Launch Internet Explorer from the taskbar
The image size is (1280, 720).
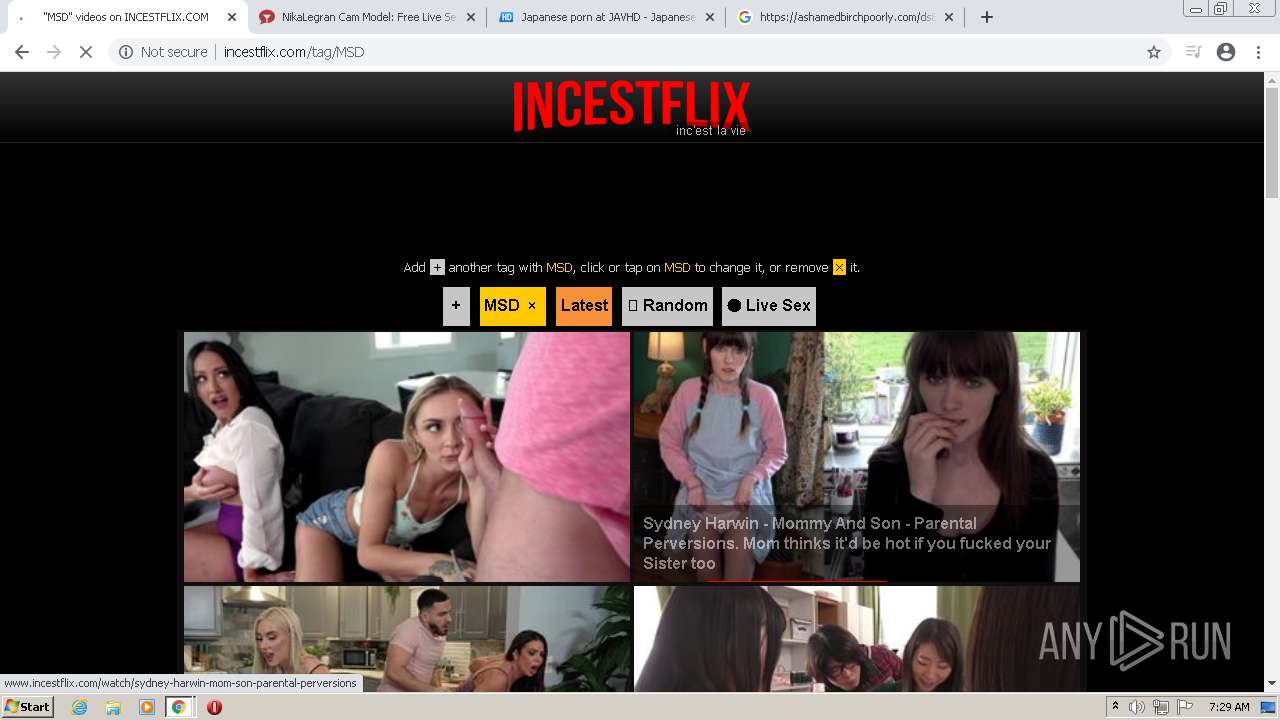[79, 707]
